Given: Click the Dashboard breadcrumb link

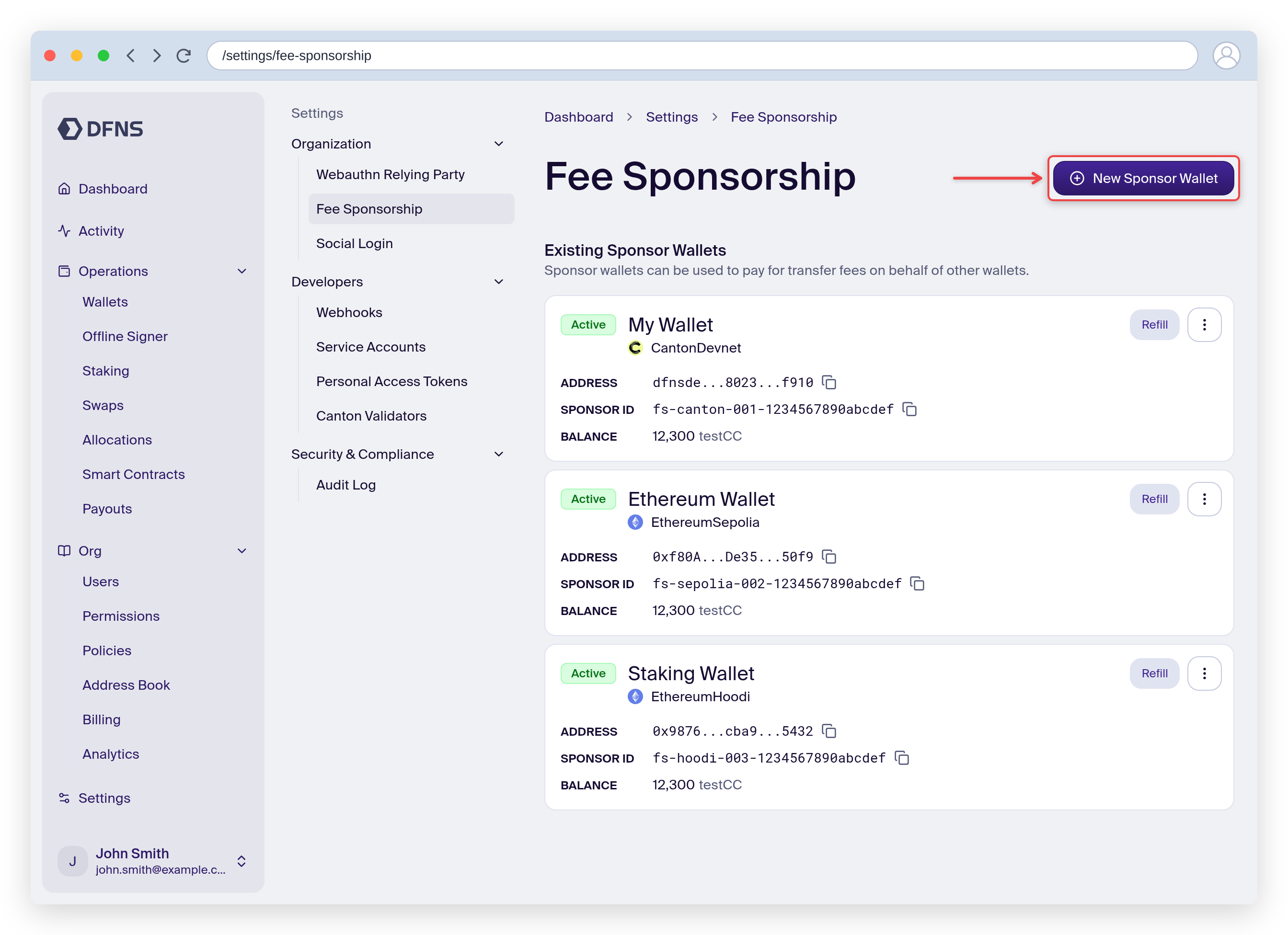Looking at the screenshot, I should [579, 117].
